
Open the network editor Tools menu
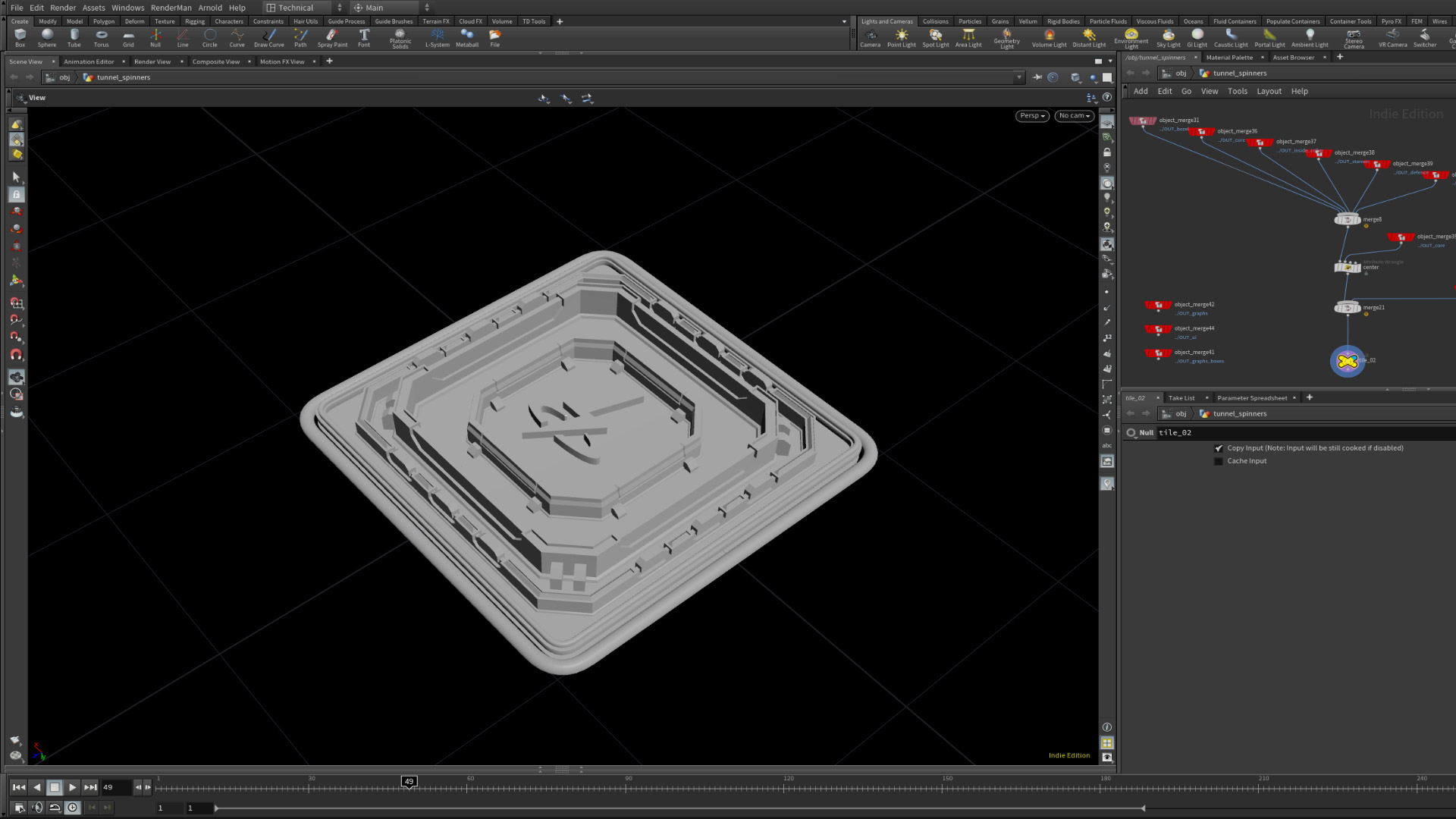[x=1238, y=91]
